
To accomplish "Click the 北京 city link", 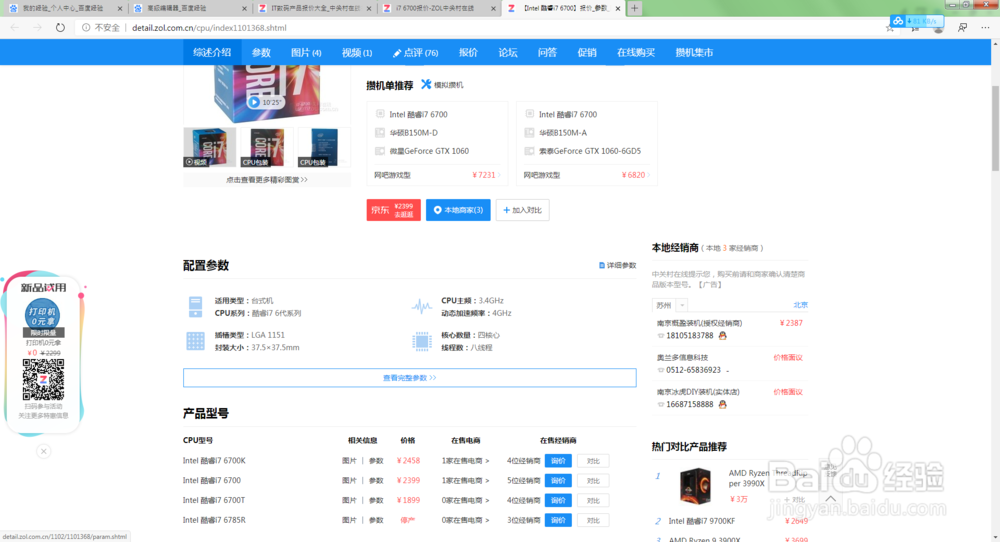I will point(800,305).
